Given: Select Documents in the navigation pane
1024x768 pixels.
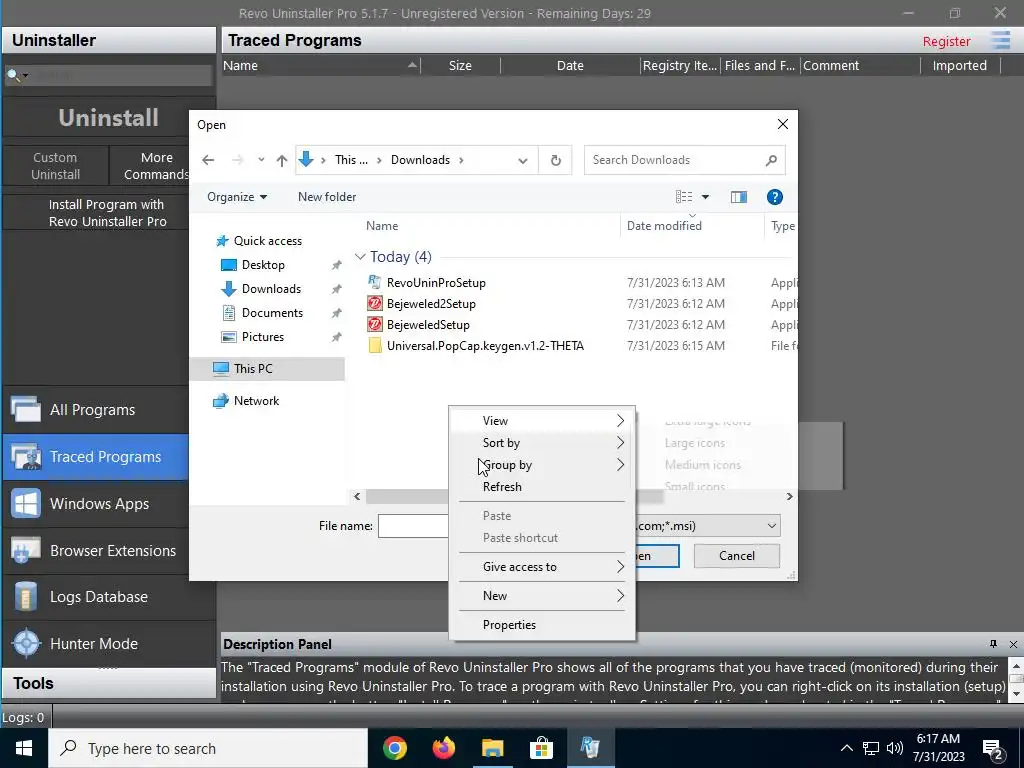Looking at the screenshot, I should coord(272,313).
